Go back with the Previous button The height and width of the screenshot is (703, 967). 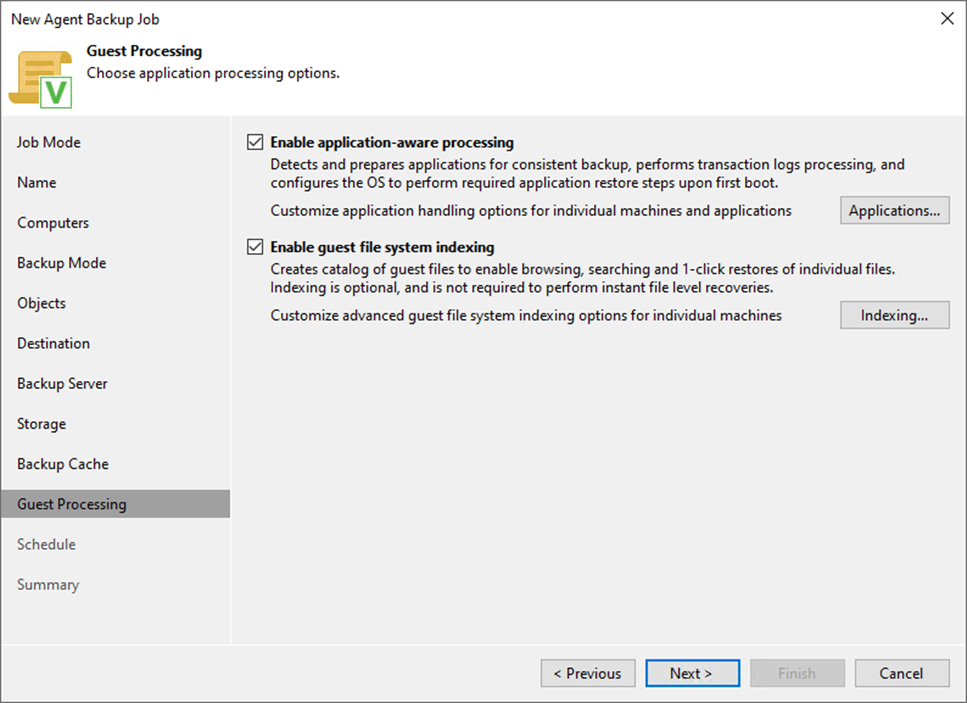(x=587, y=673)
